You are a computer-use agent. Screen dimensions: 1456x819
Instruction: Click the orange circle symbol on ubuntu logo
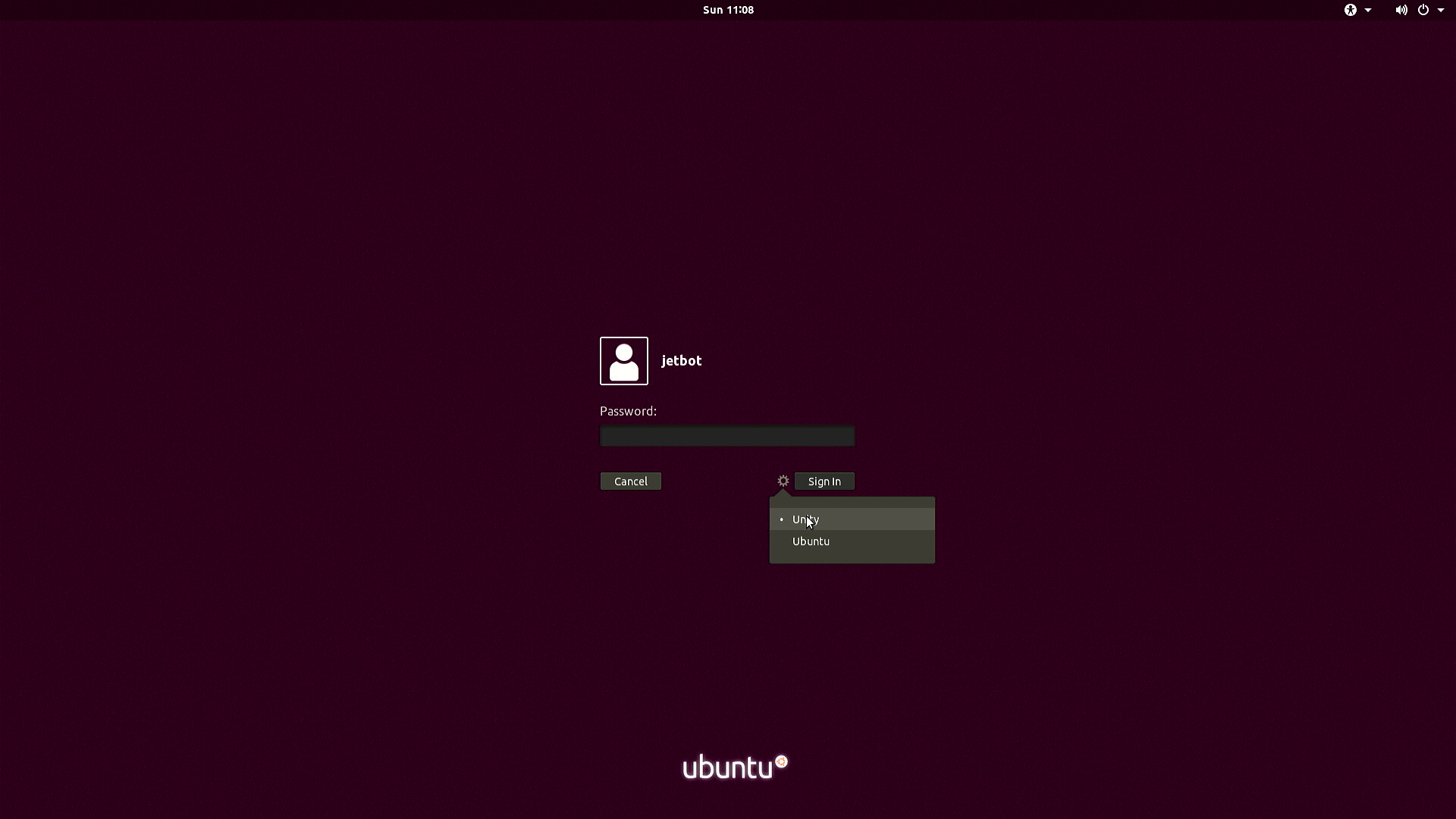coord(781,761)
